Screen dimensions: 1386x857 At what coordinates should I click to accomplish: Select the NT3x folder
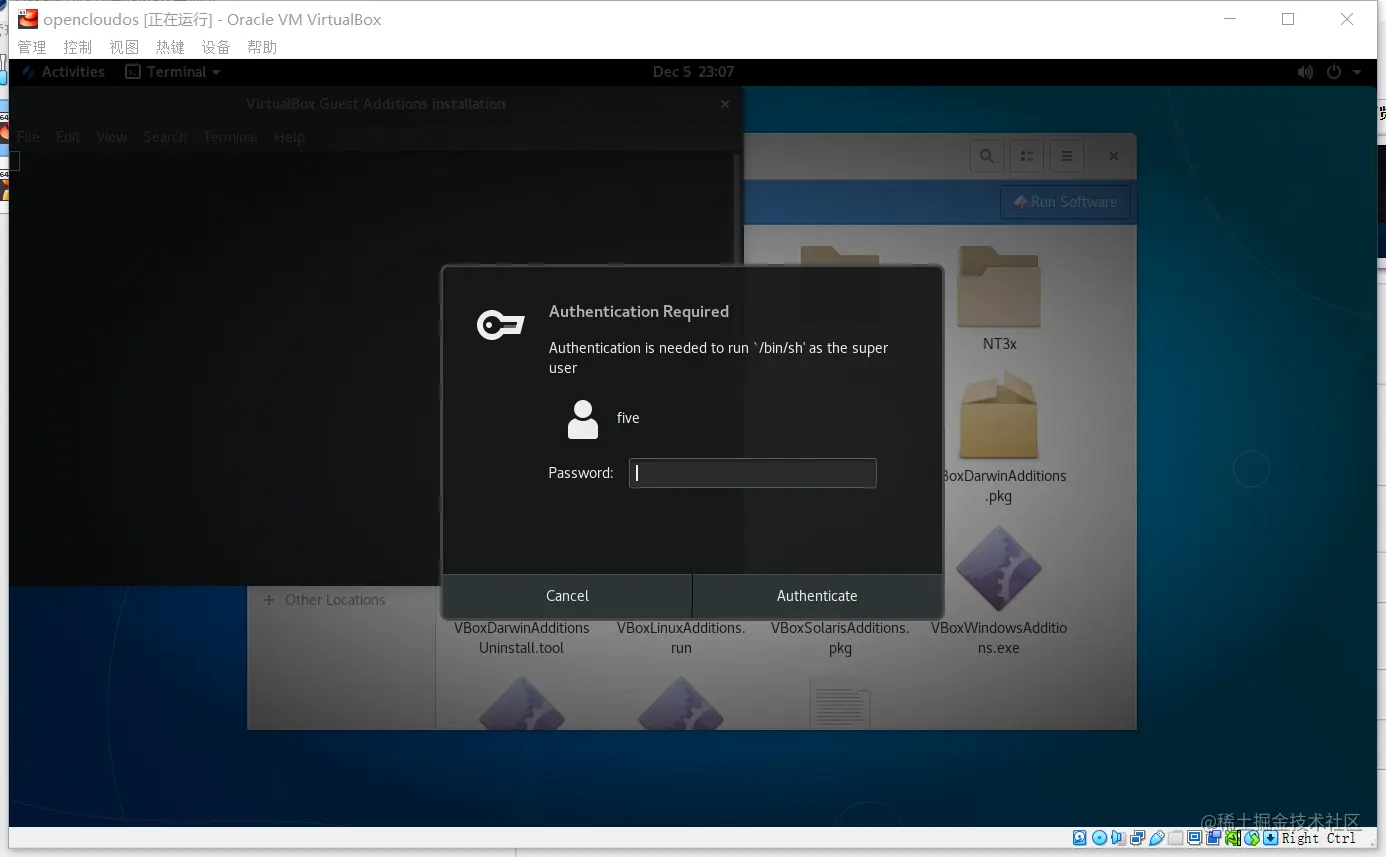pyautogui.click(x=999, y=299)
